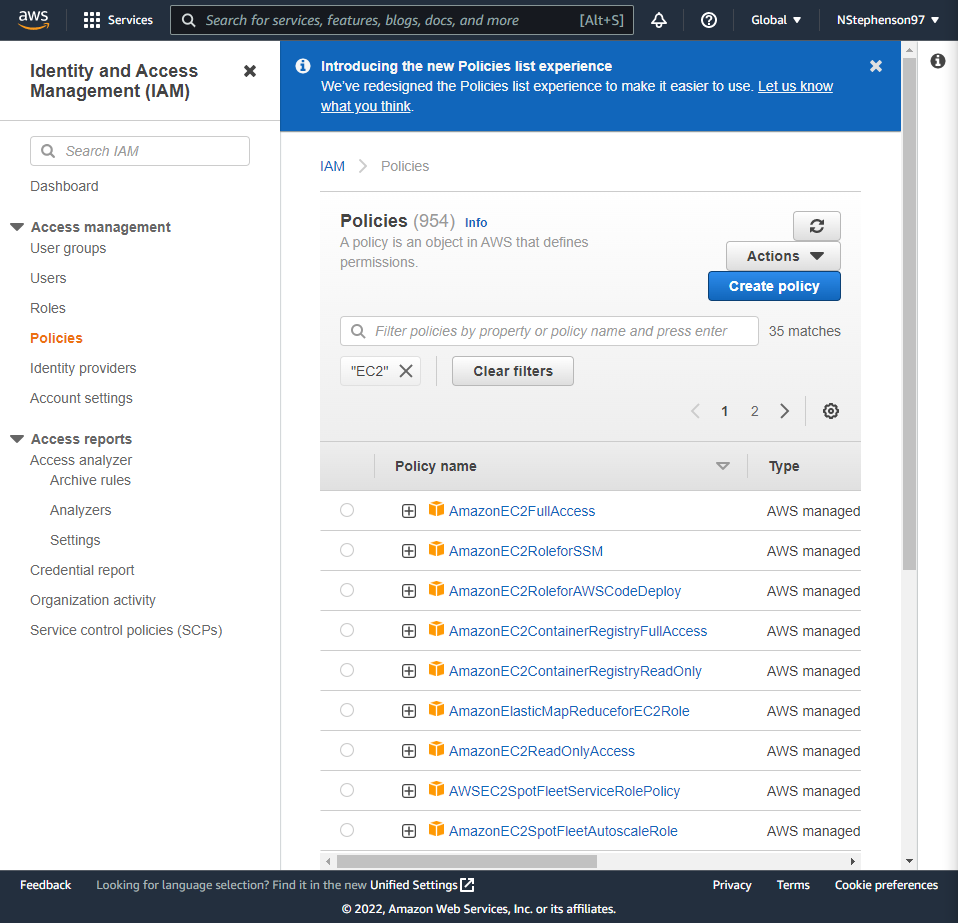The width and height of the screenshot is (958, 923).
Task: Click the vertical scrollbar of the page
Action: 909,314
